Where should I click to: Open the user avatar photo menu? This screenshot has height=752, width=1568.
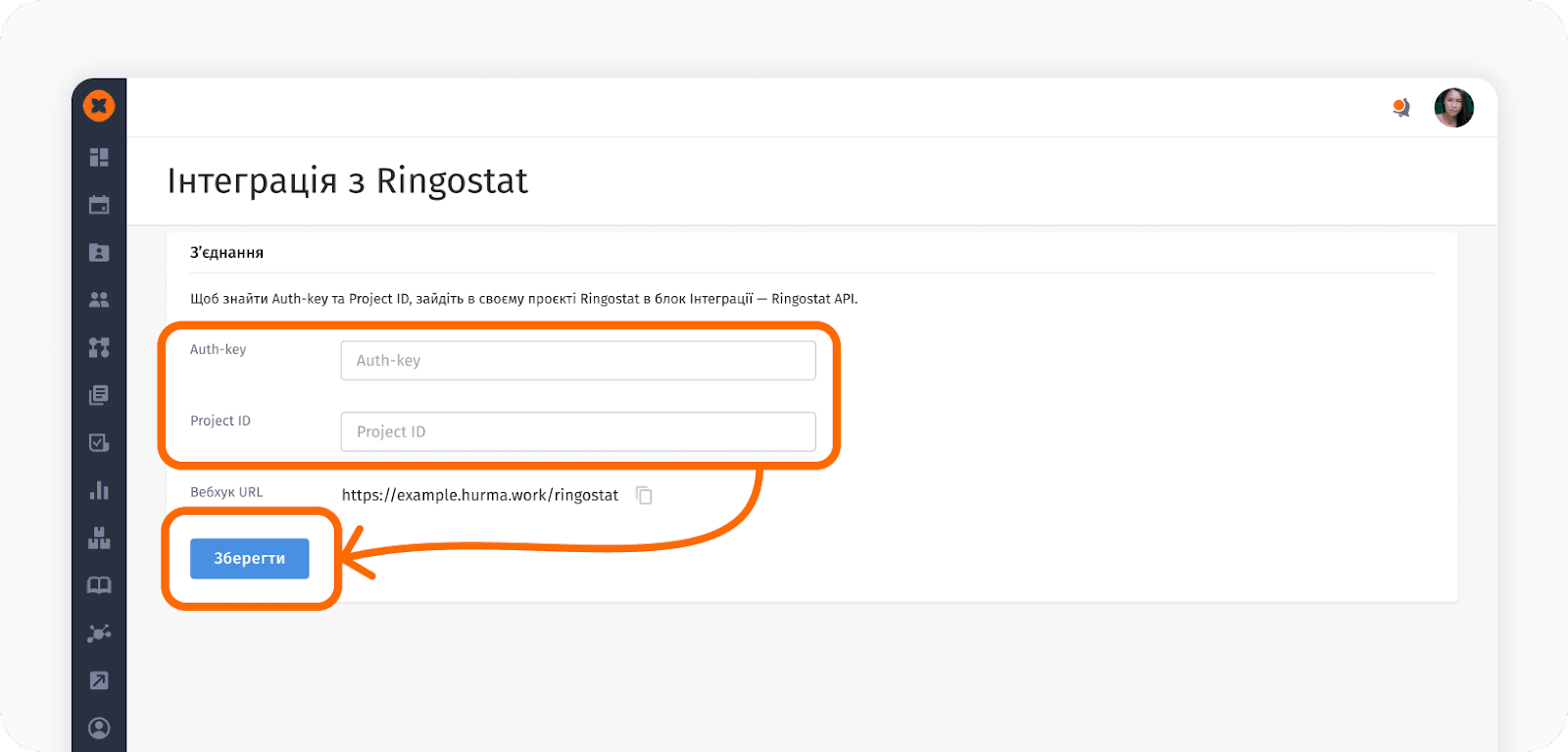(x=1454, y=108)
